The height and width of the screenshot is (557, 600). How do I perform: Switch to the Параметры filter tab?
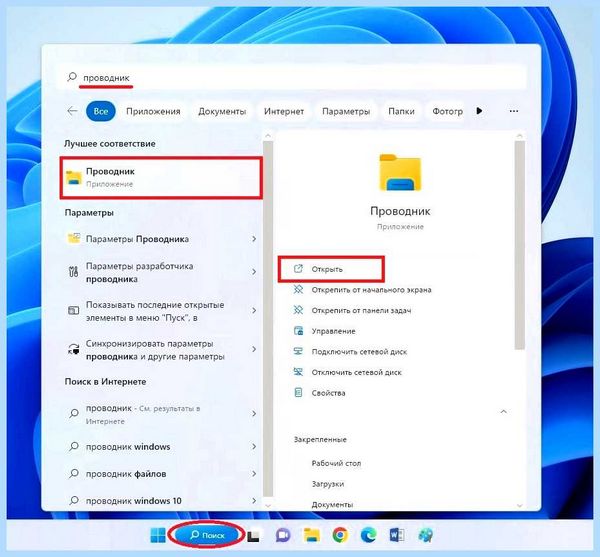pos(346,111)
